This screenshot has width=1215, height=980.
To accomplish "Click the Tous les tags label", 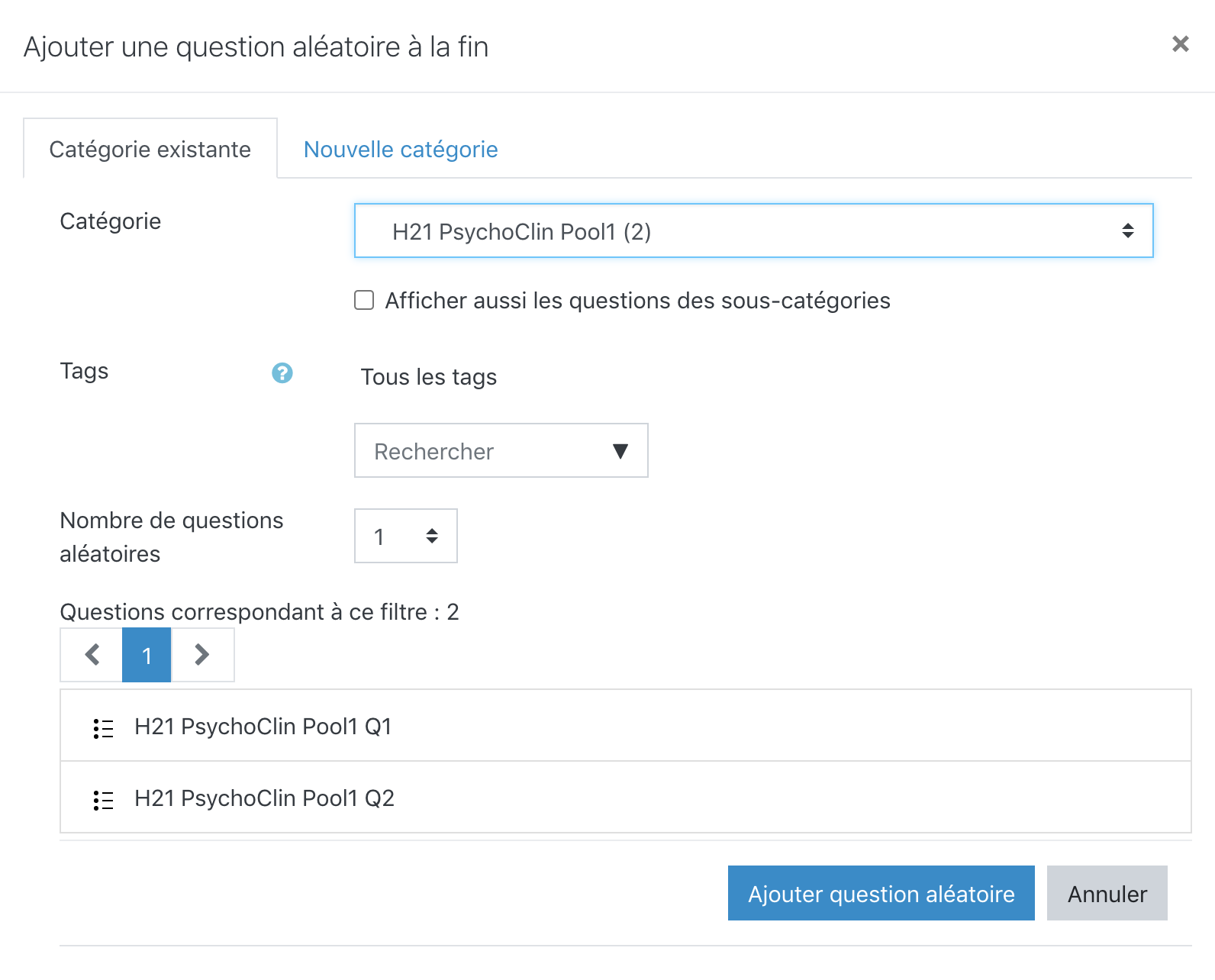I will coord(428,377).
